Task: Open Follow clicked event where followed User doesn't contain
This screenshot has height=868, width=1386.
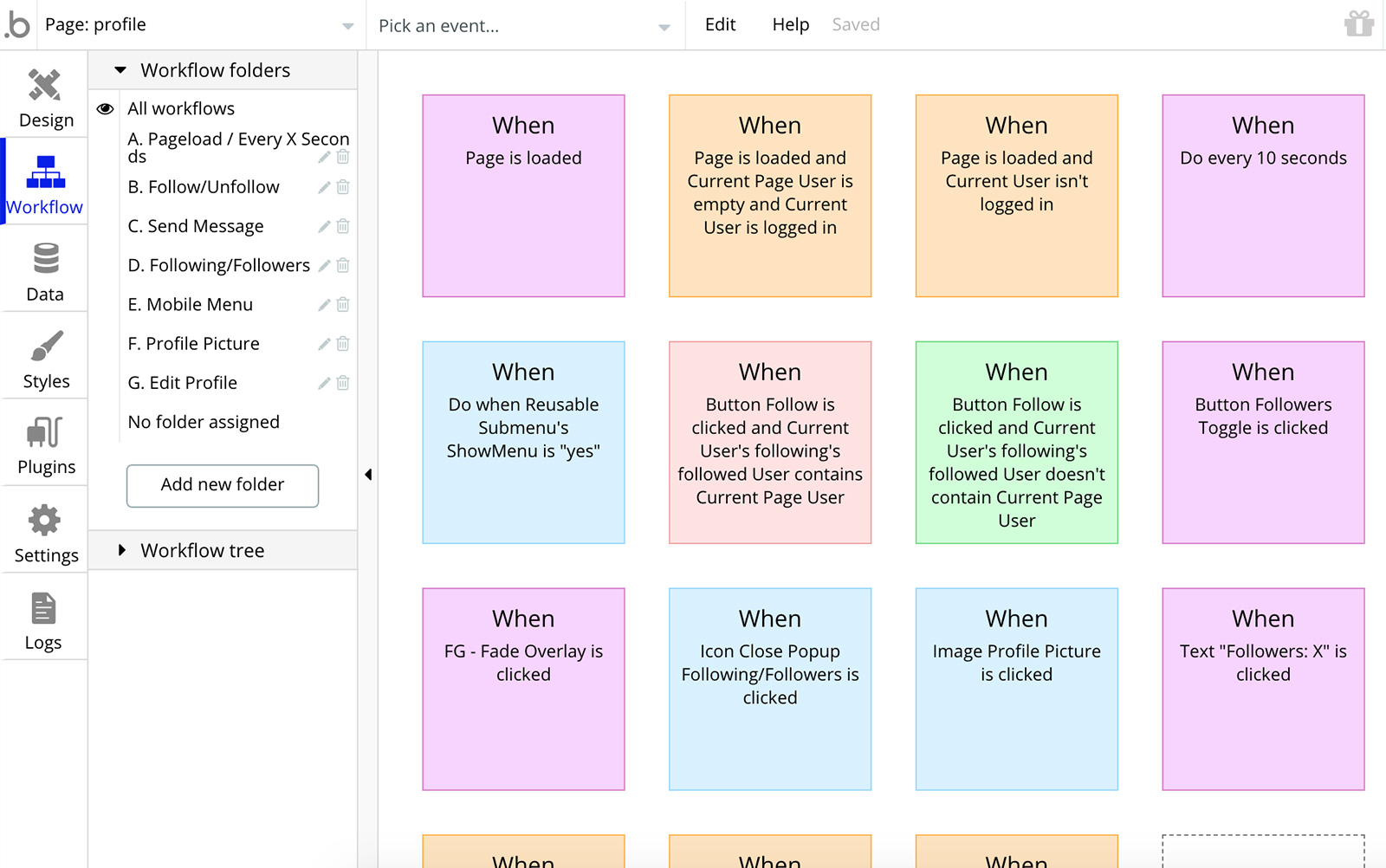Action: pos(1017,443)
